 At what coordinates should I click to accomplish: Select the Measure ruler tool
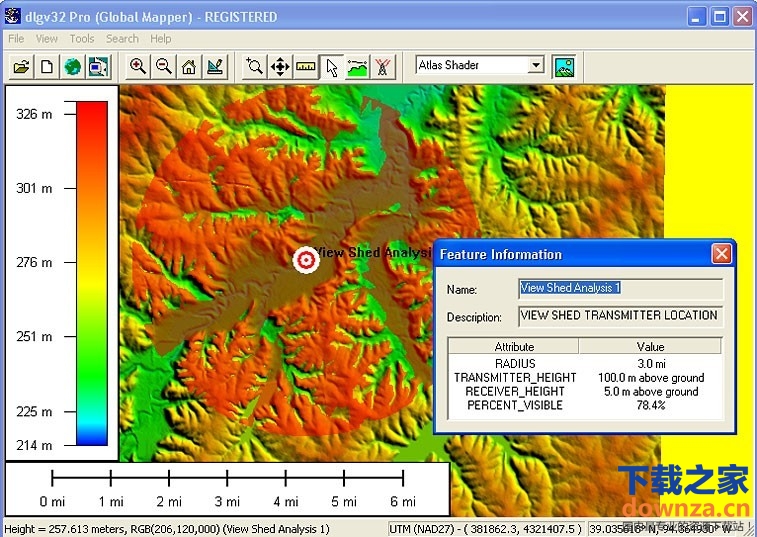[x=306, y=67]
